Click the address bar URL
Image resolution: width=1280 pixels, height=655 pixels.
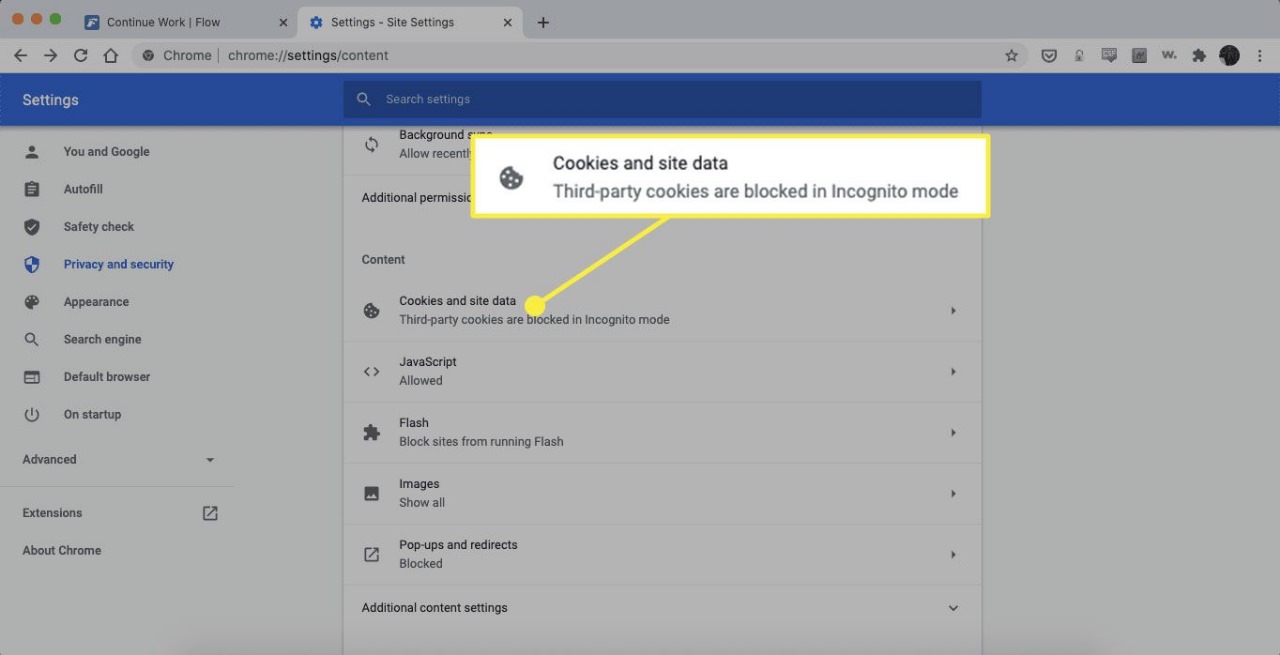pyautogui.click(x=308, y=56)
